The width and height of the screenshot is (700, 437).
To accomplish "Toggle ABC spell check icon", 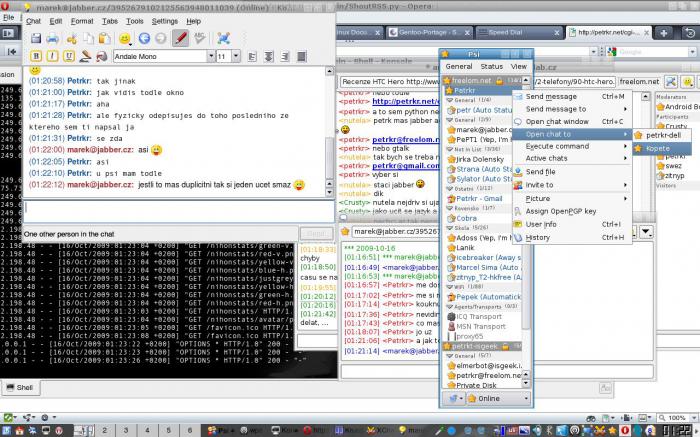I will tap(200, 38).
